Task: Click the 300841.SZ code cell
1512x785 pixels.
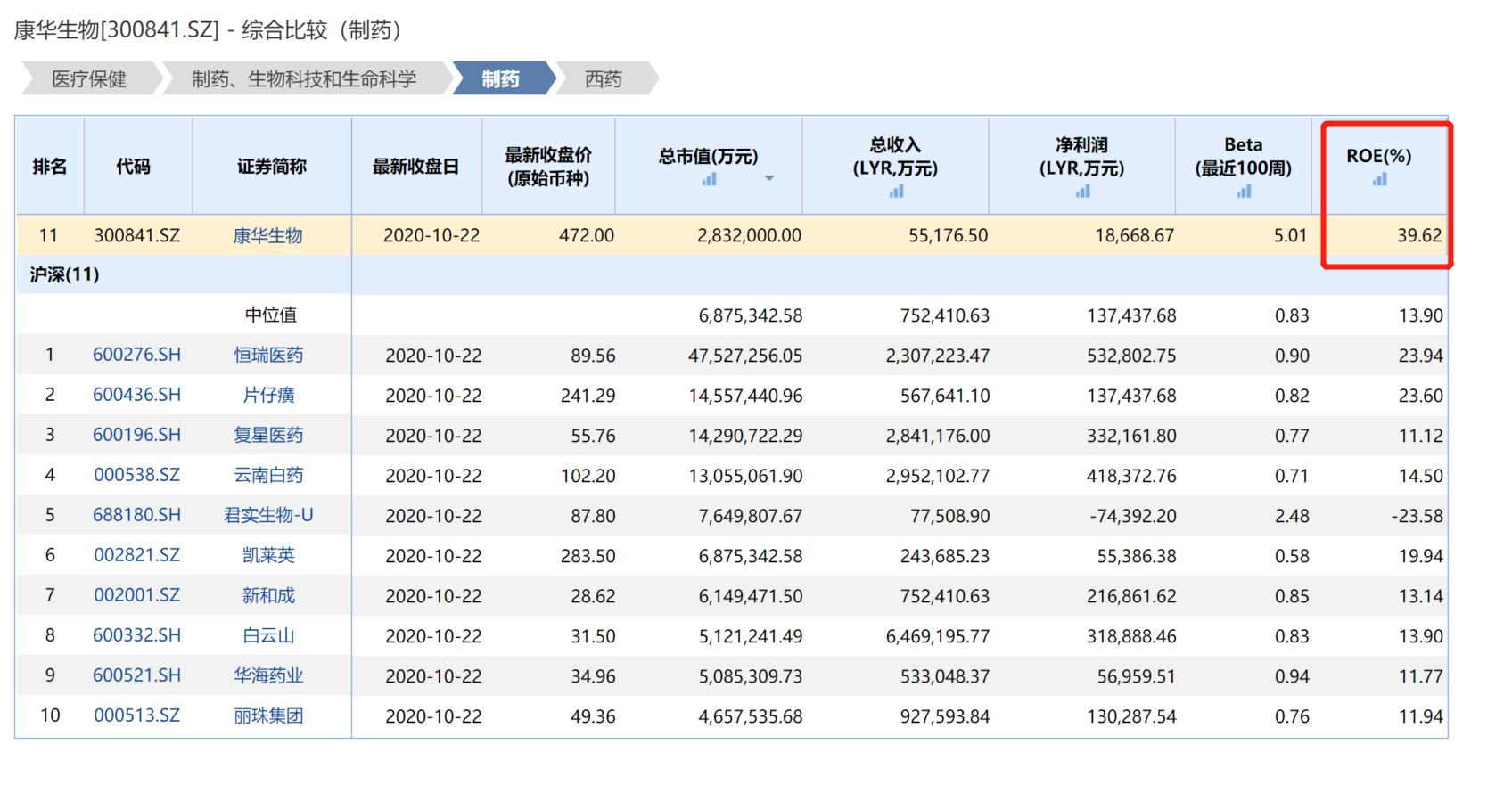Action: pos(136,235)
